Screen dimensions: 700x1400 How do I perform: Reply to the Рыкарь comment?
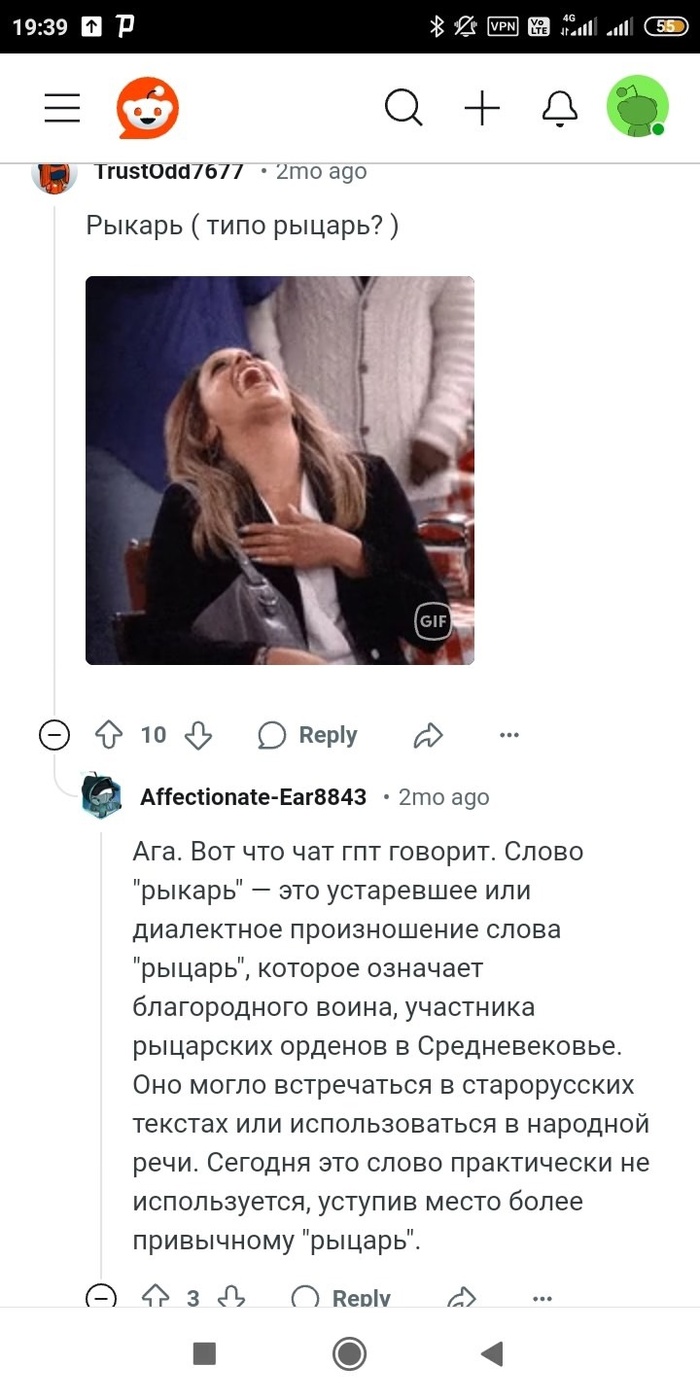[x=307, y=735]
